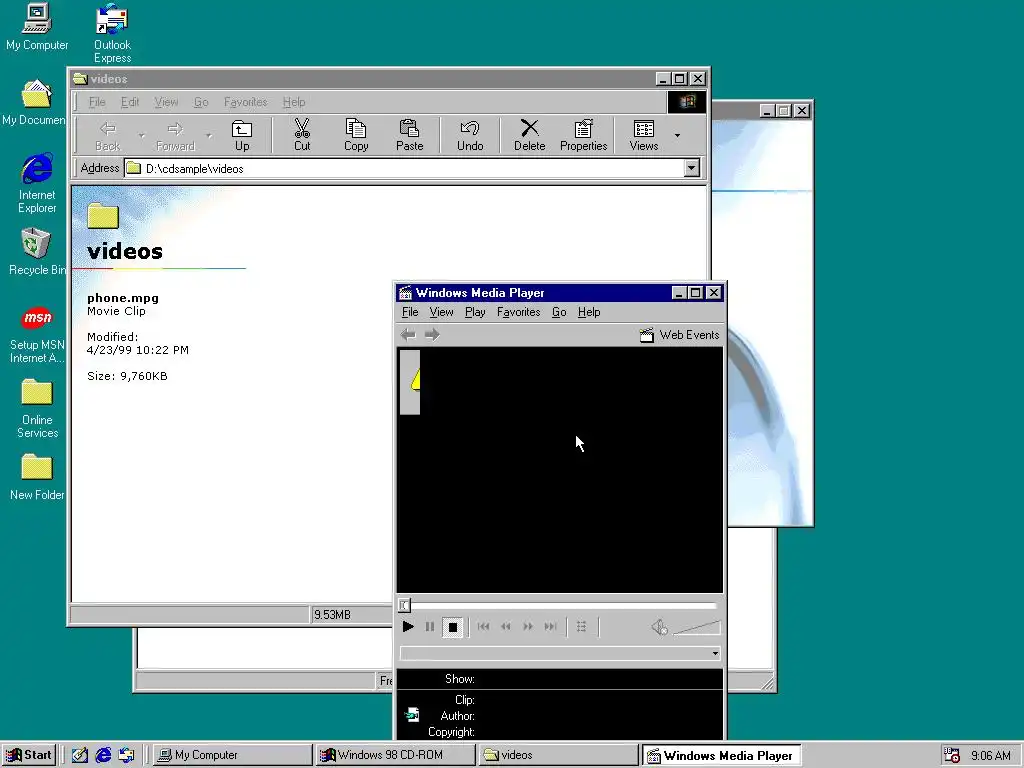
Task: Expand the Address bar dropdown
Action: (x=692, y=168)
